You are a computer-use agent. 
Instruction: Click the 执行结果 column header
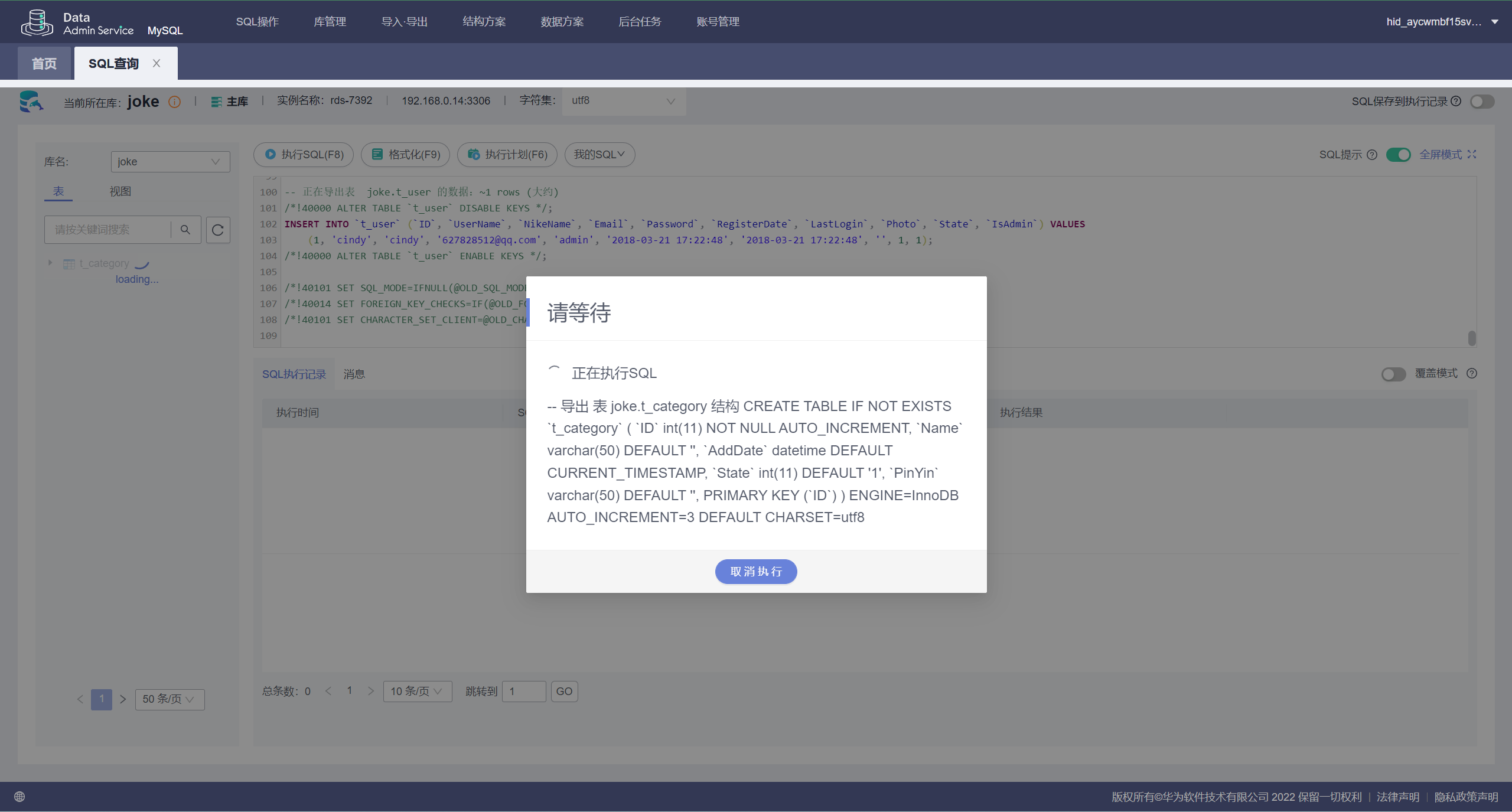point(1021,413)
